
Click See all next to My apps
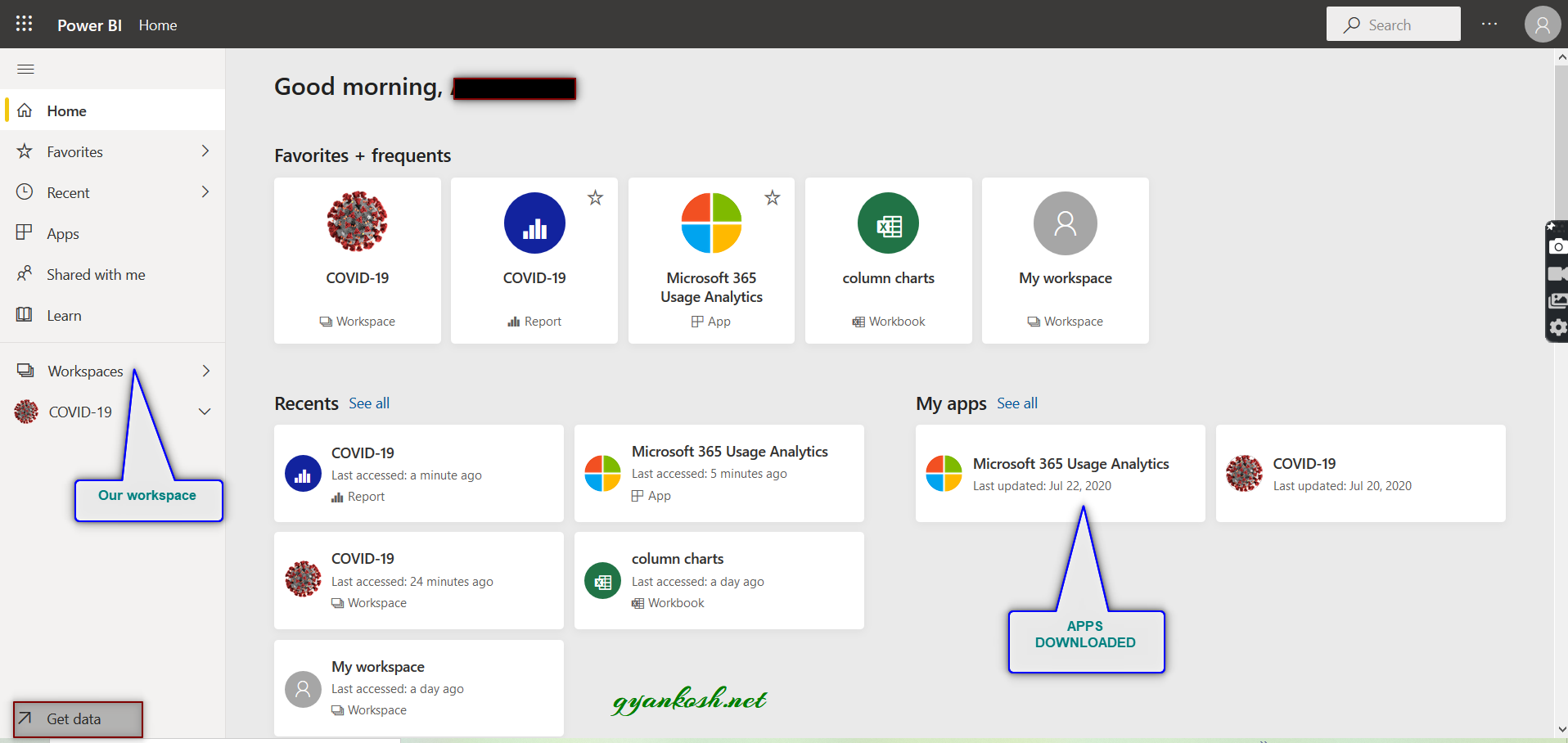tap(1017, 403)
